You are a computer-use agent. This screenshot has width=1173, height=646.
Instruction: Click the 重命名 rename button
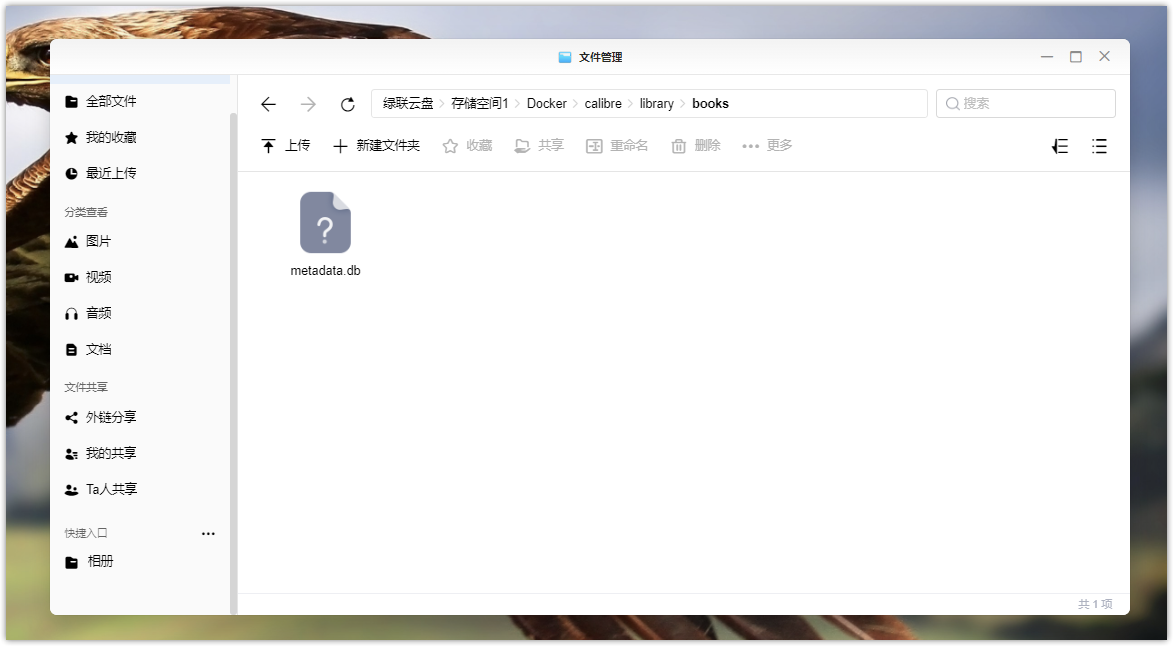point(616,146)
